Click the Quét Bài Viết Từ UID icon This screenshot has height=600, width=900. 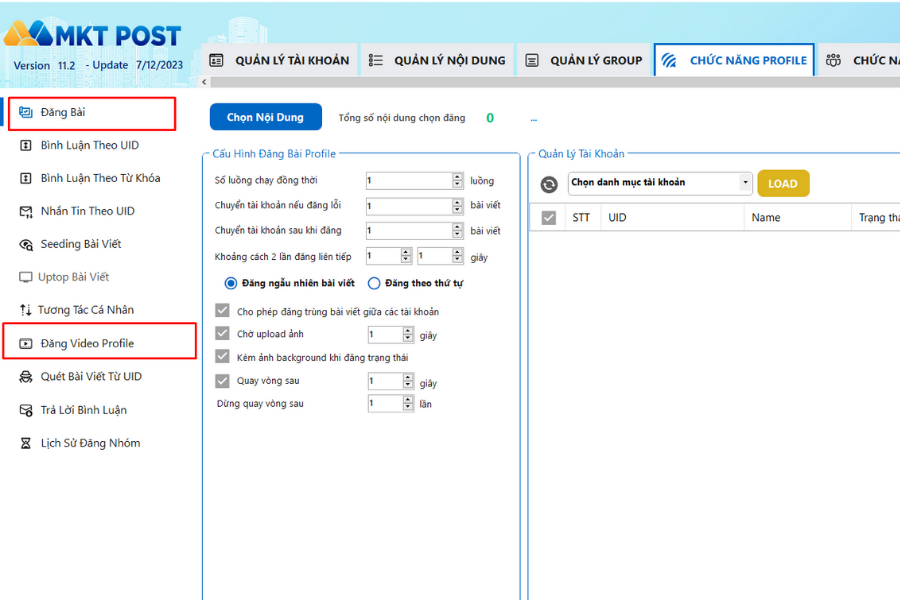26,377
